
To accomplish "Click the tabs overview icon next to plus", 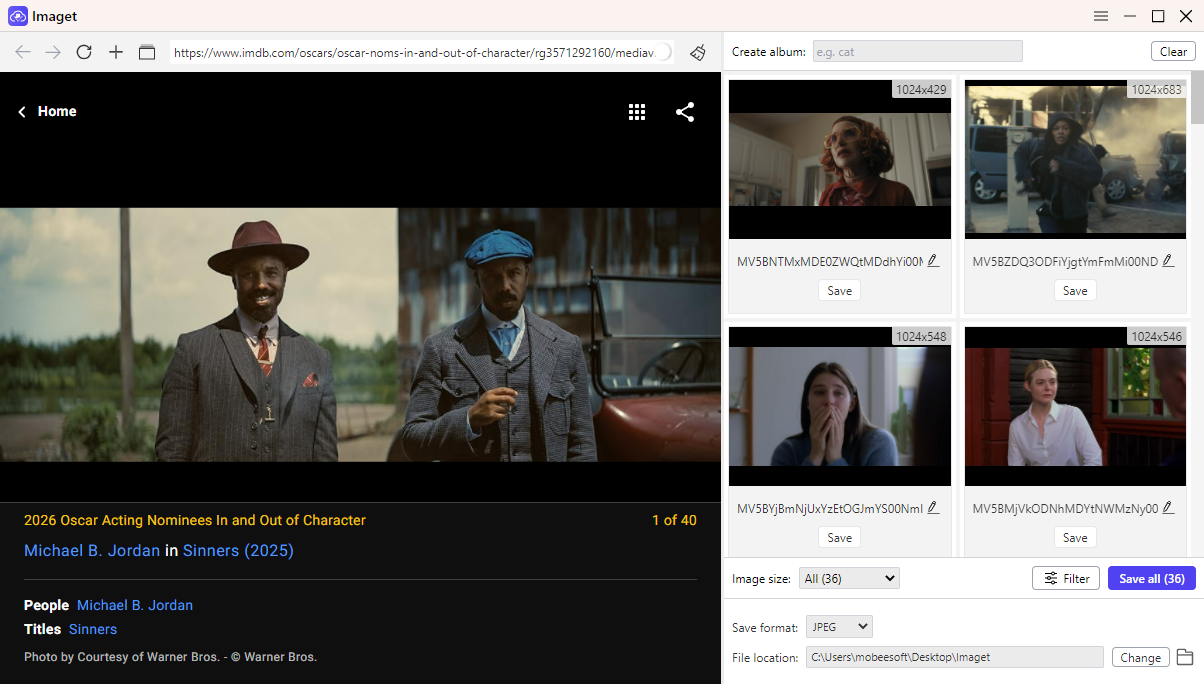I will (x=146, y=52).
